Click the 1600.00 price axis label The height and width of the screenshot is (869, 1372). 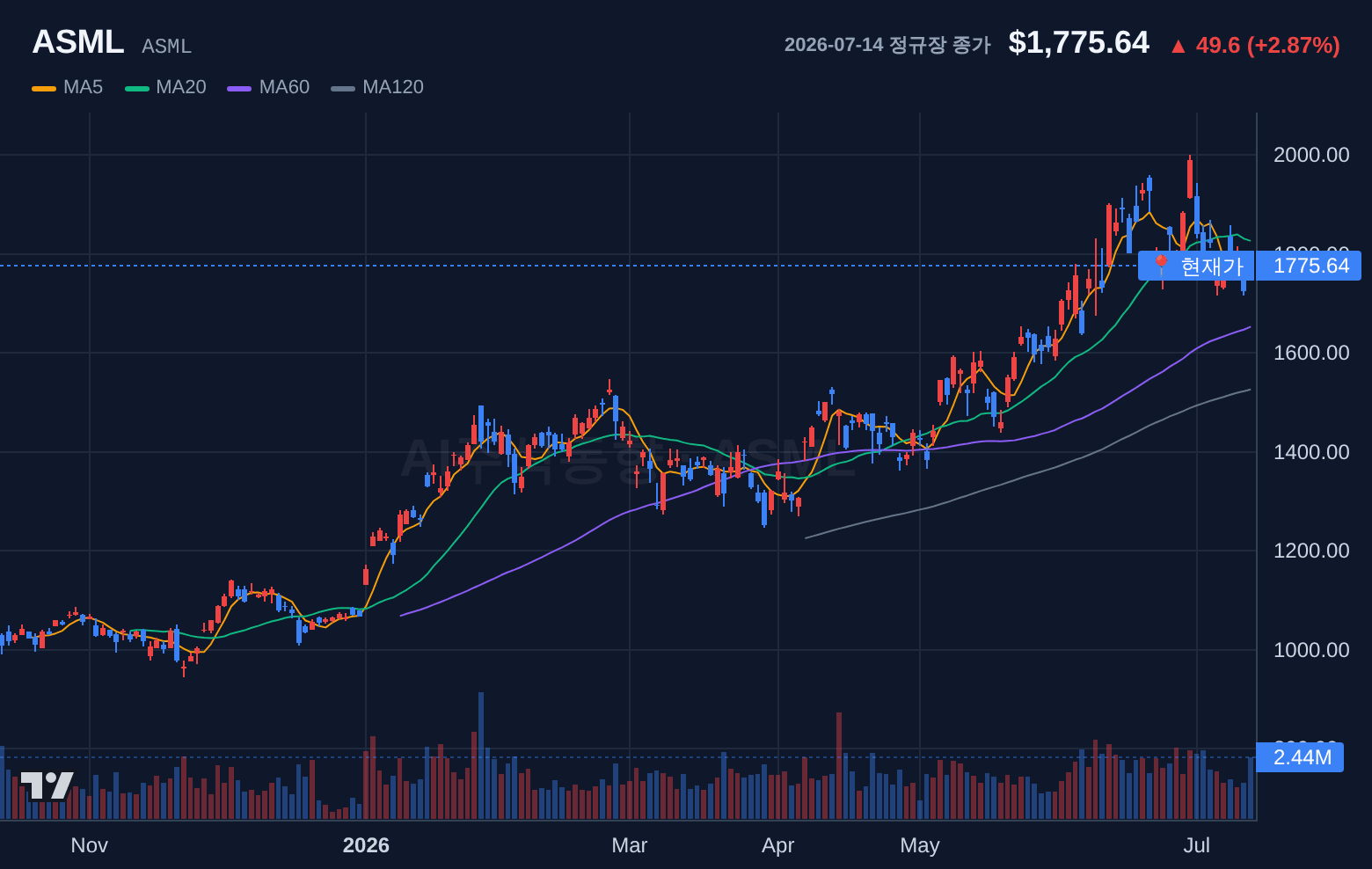tap(1311, 353)
